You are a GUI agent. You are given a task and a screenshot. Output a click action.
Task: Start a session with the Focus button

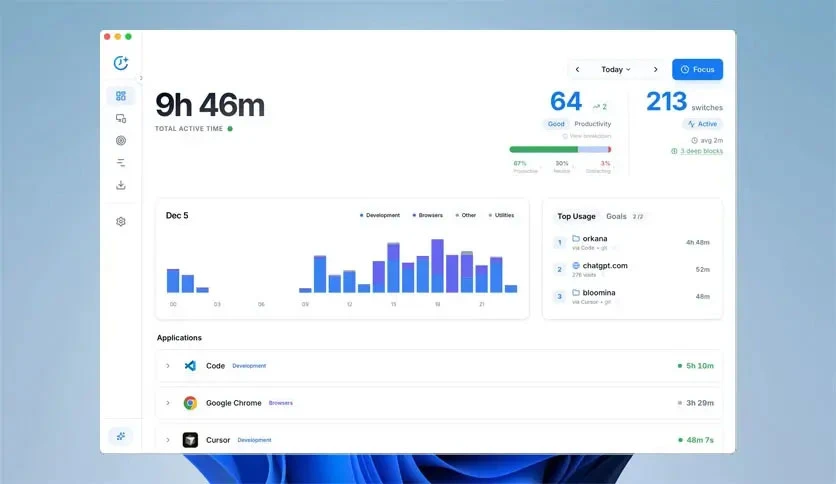tap(697, 69)
